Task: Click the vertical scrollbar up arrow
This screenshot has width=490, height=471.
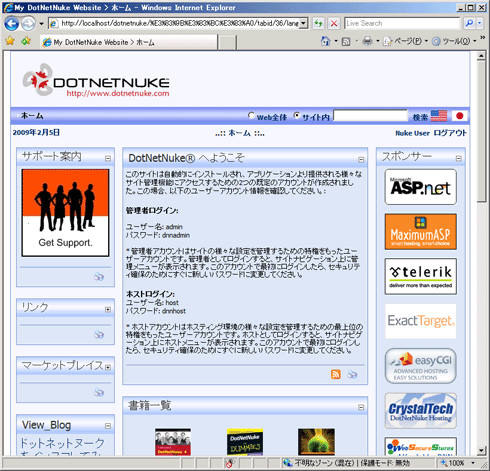Action: pos(481,56)
